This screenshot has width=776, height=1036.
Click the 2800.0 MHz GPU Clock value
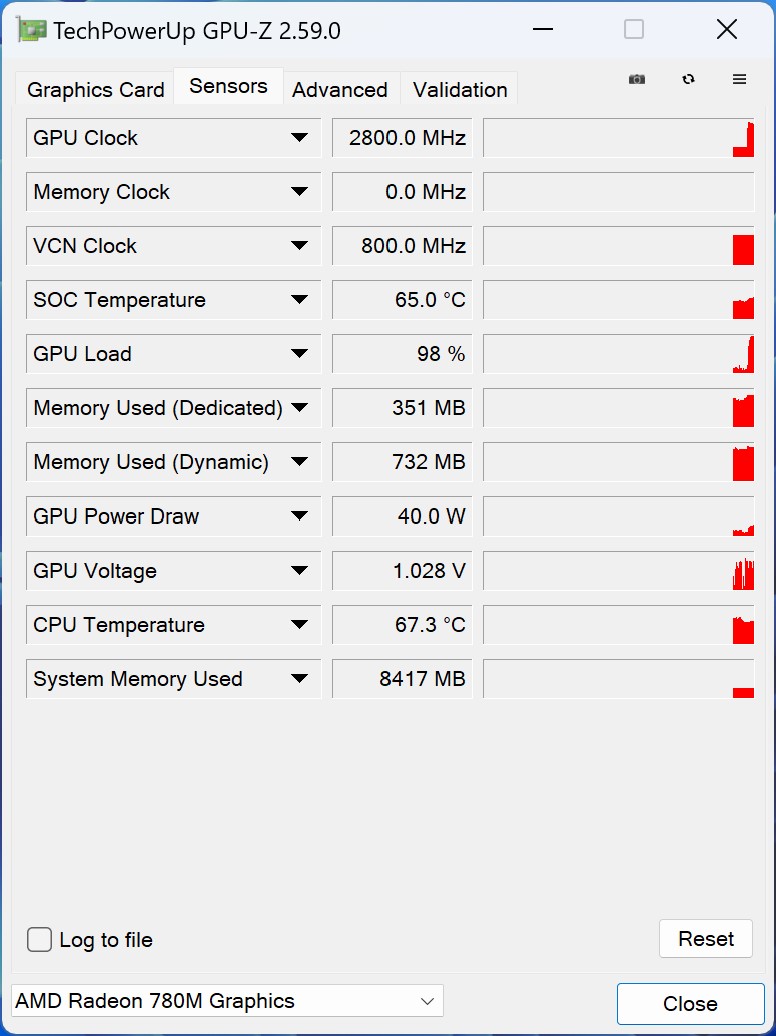(x=402, y=138)
